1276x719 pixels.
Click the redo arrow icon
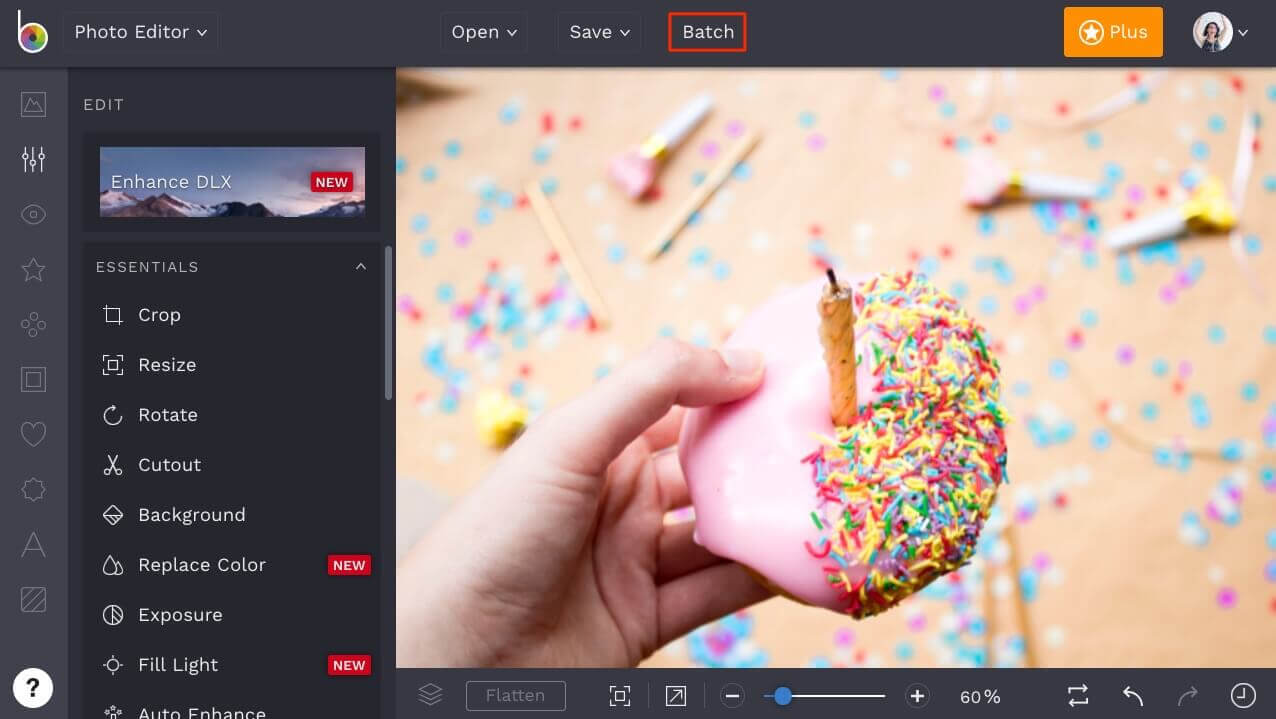[1188, 696]
